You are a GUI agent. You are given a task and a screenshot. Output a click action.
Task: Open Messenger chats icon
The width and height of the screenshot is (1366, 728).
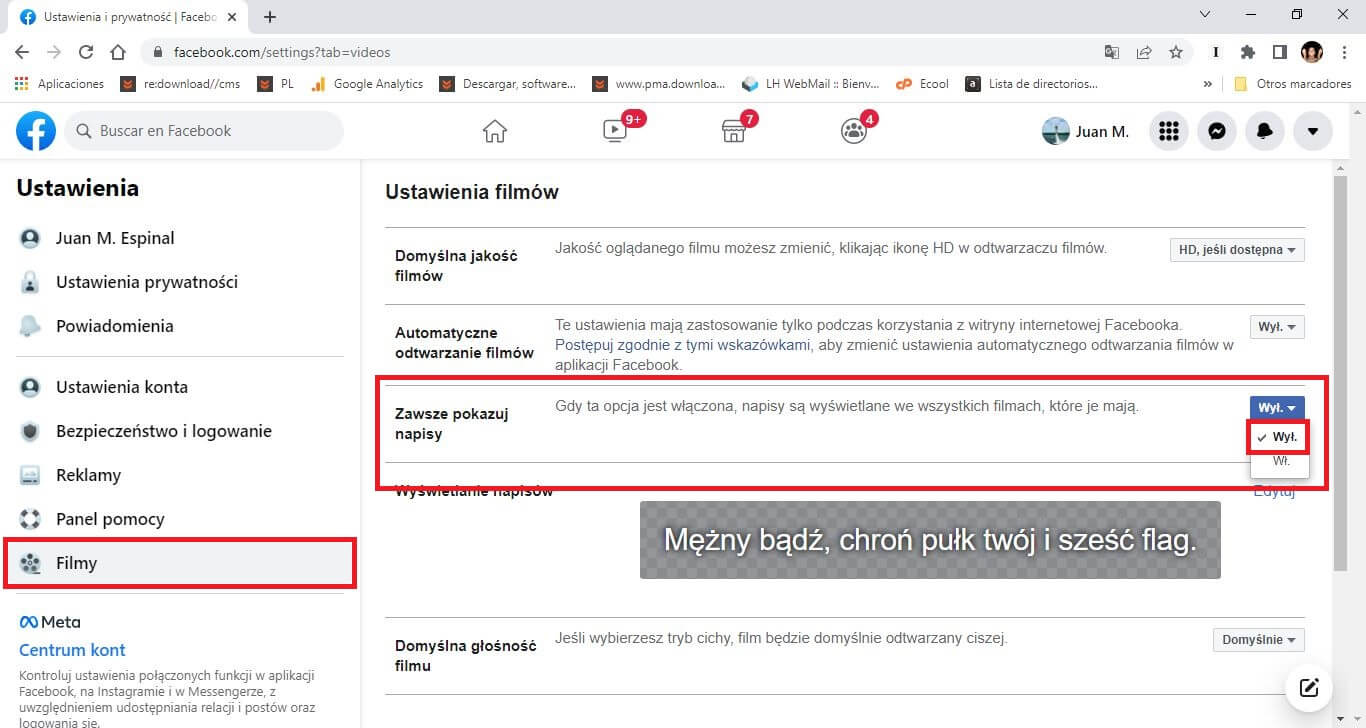click(1216, 131)
